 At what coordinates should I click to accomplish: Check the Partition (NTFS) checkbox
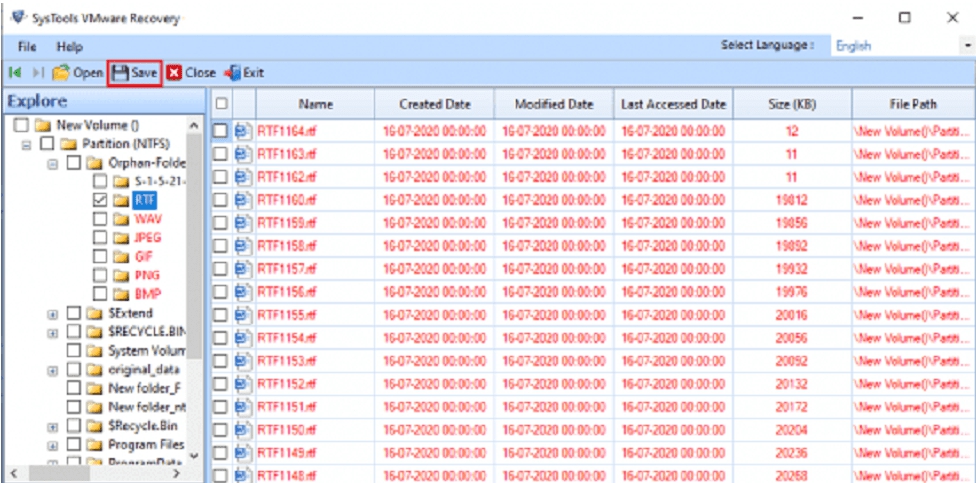coord(47,144)
